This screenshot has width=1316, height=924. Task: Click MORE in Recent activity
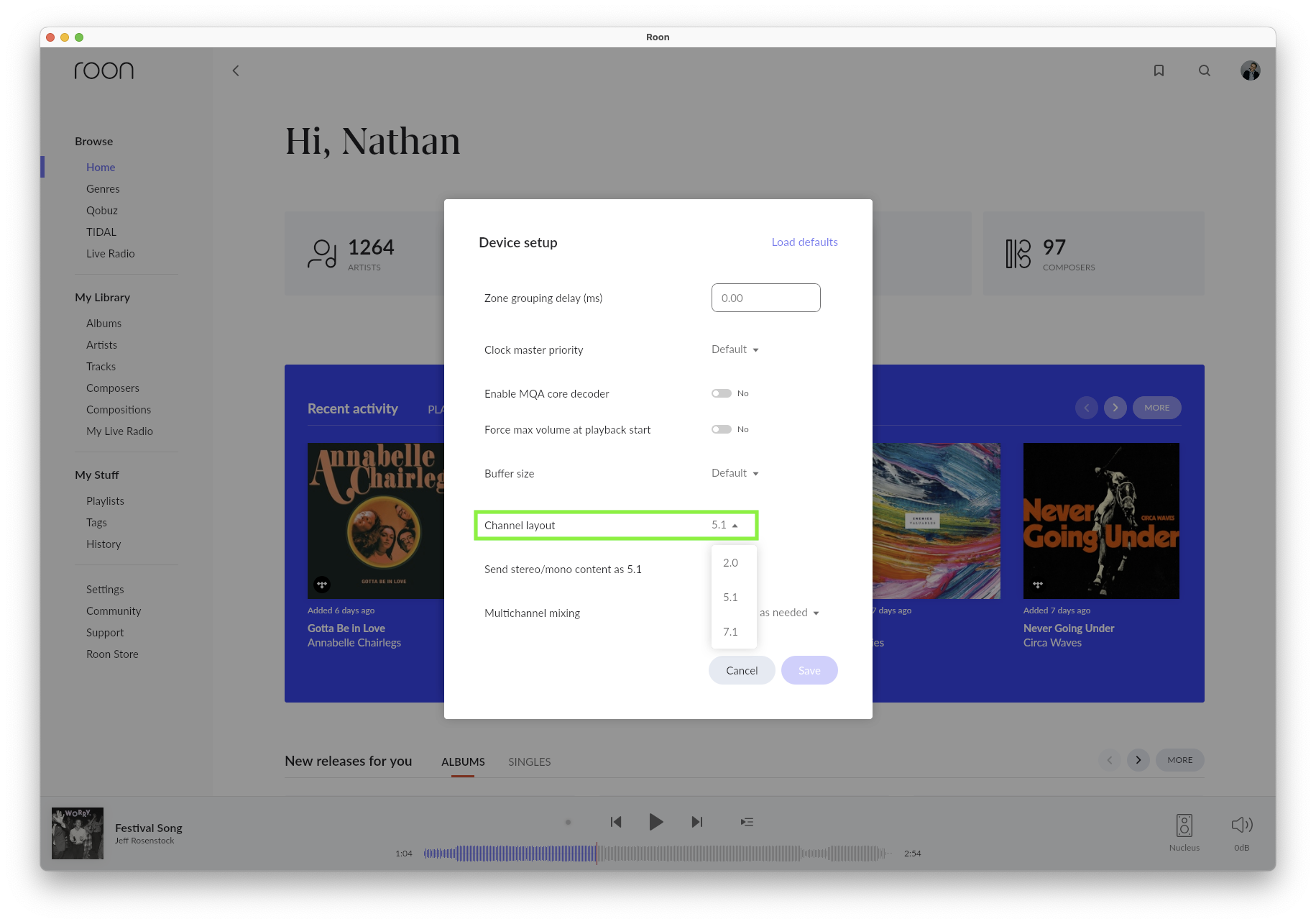click(x=1157, y=408)
